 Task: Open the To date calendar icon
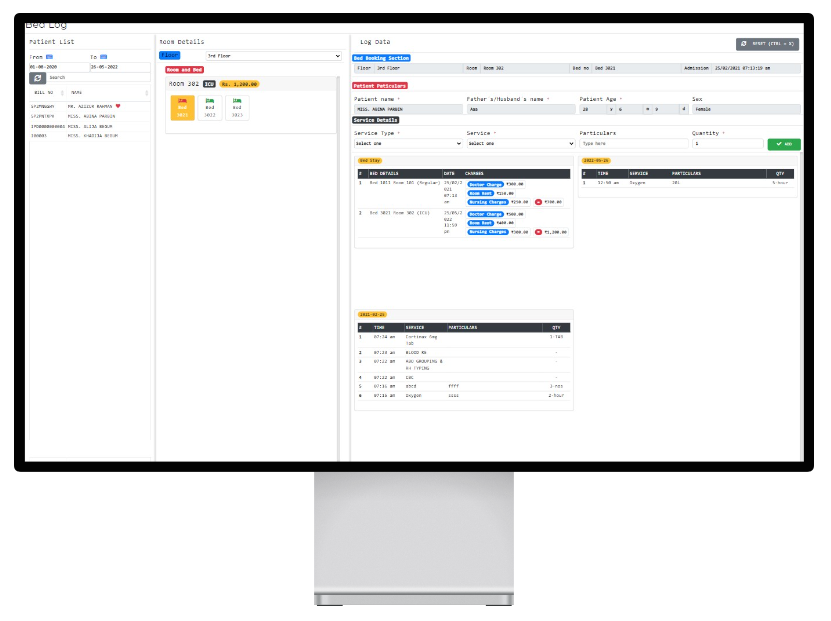[x=103, y=57]
